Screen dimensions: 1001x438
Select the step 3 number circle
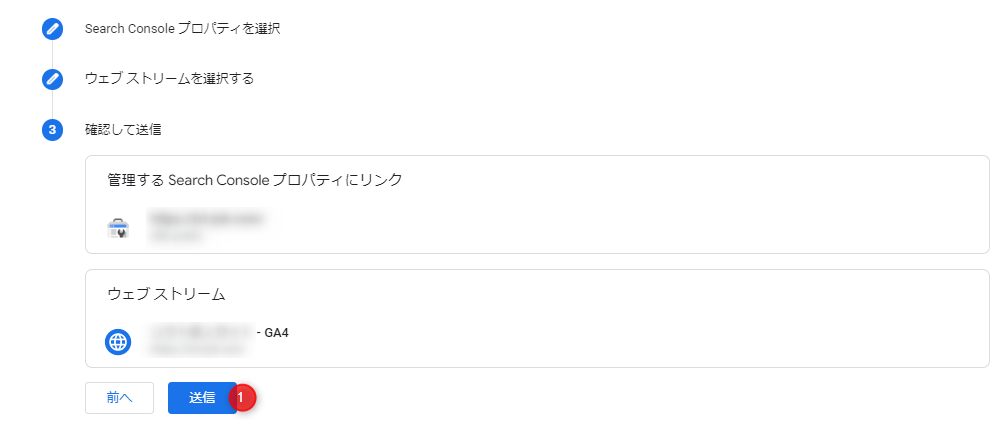52,130
